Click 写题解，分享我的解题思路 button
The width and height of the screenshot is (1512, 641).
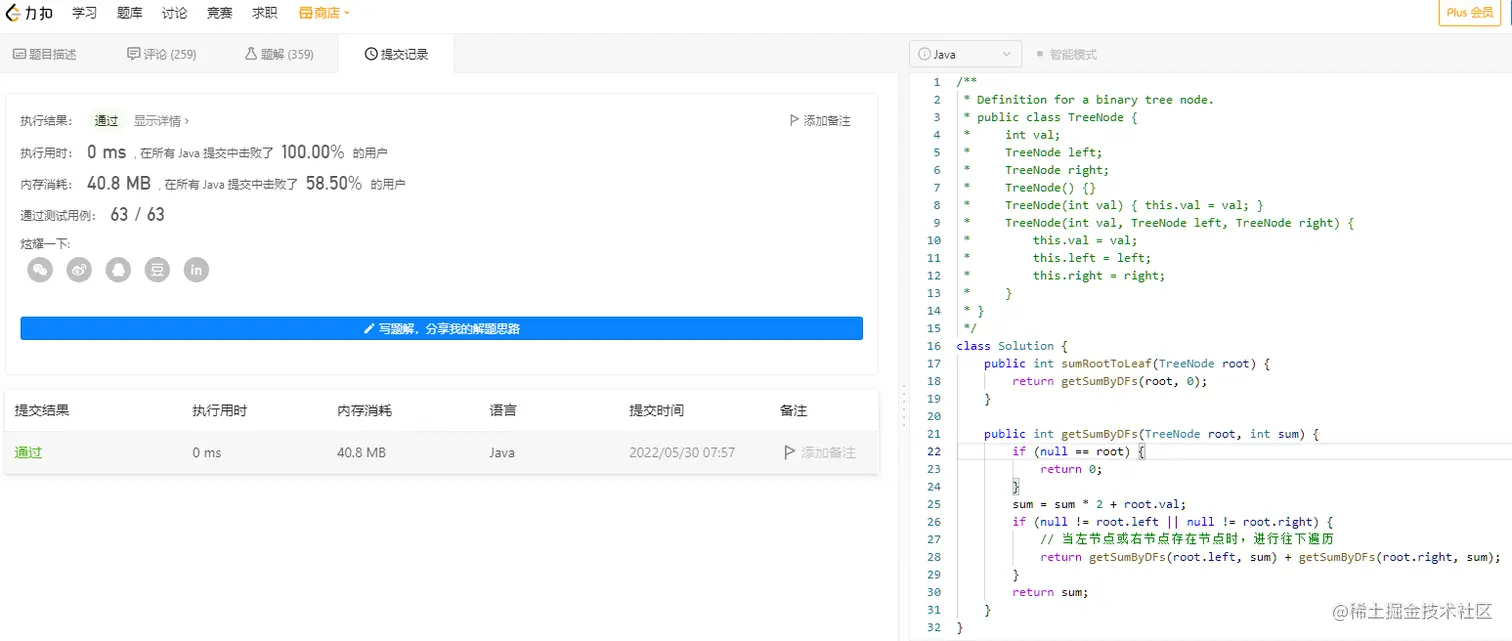[x=441, y=328]
